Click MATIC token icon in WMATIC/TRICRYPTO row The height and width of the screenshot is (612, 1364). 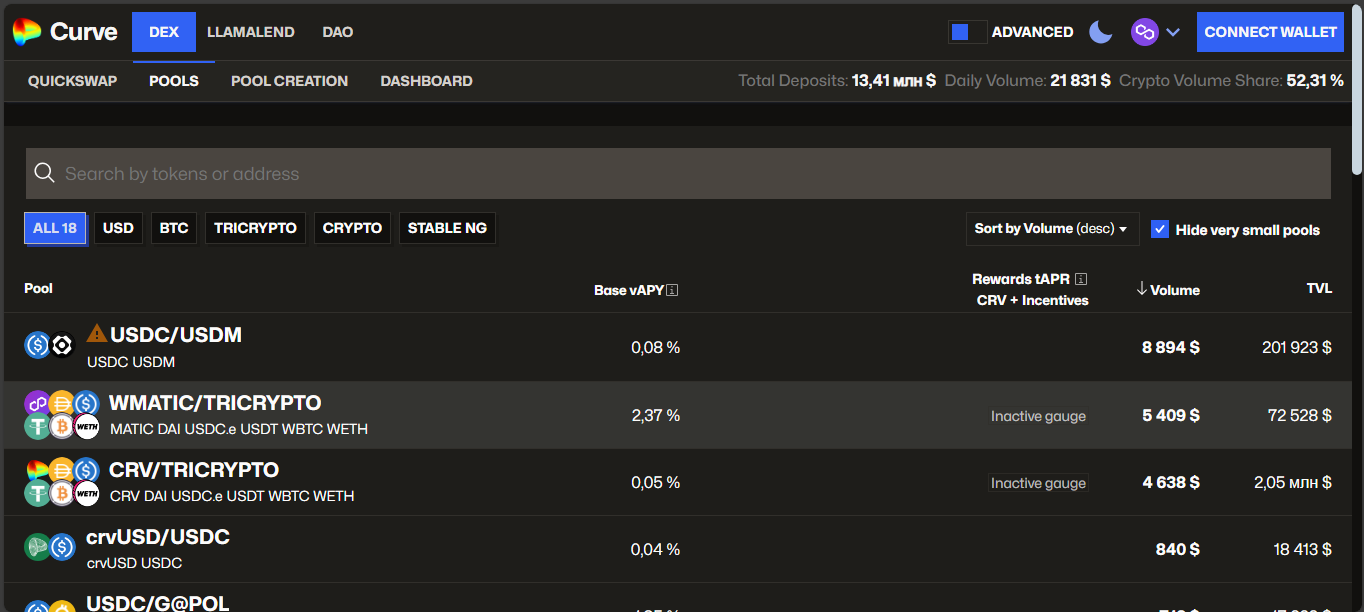coord(37,403)
